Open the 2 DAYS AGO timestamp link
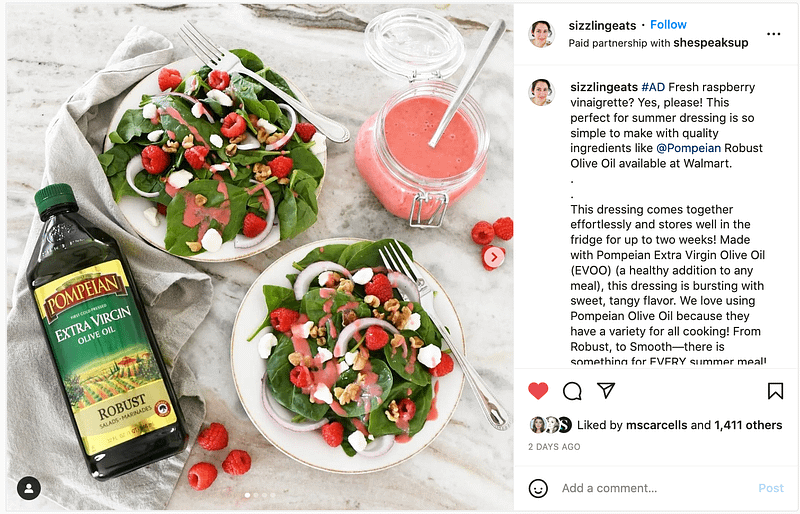The width and height of the screenshot is (800, 514). [x=554, y=447]
